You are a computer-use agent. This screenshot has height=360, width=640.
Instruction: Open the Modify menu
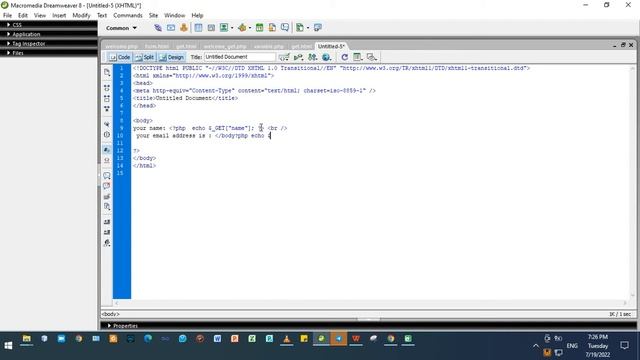tap(81, 16)
